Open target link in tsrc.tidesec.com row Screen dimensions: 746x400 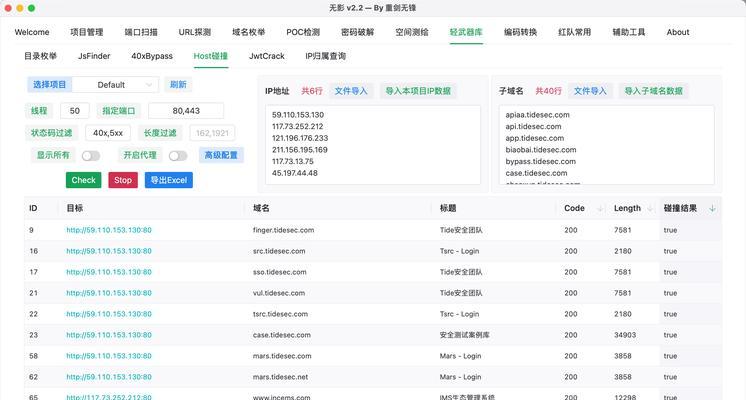tap(109, 314)
